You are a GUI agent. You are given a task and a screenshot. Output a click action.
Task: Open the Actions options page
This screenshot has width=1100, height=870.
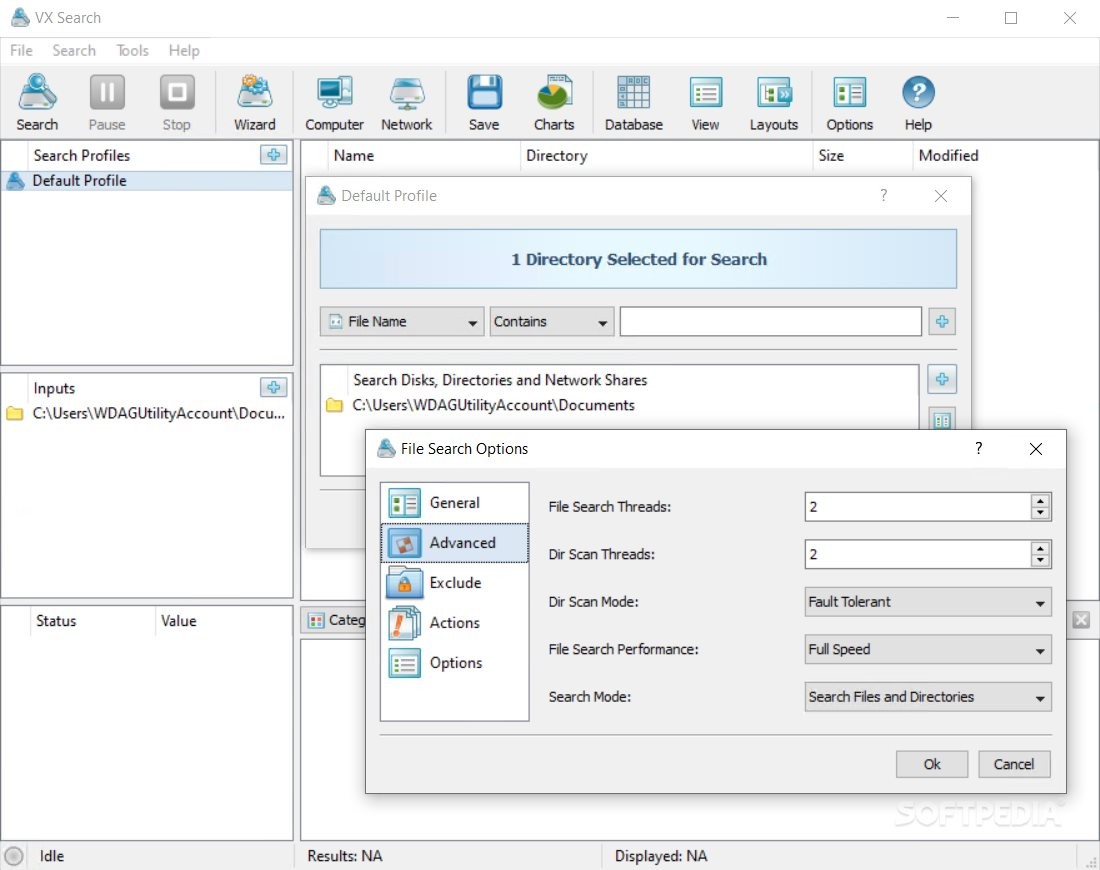tap(455, 623)
